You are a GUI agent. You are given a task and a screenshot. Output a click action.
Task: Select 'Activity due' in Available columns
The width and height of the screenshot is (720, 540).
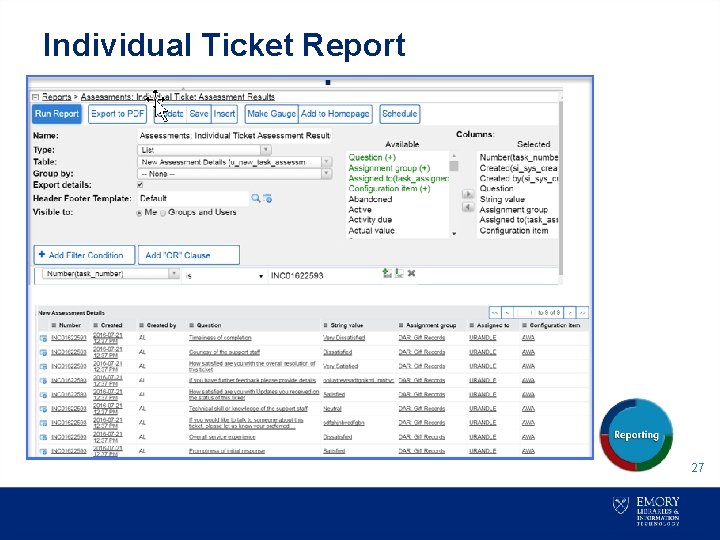click(x=370, y=220)
